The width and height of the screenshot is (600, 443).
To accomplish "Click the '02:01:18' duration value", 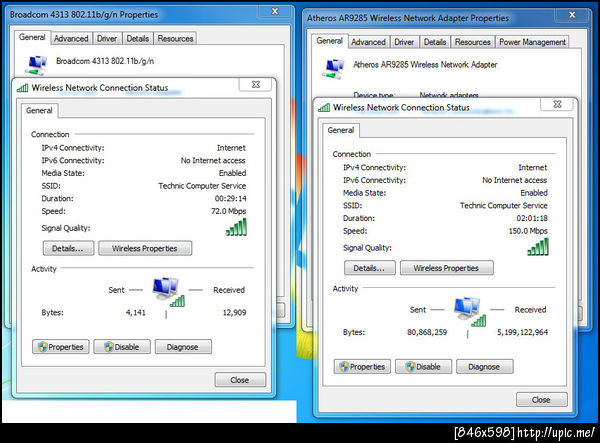I will pos(532,218).
